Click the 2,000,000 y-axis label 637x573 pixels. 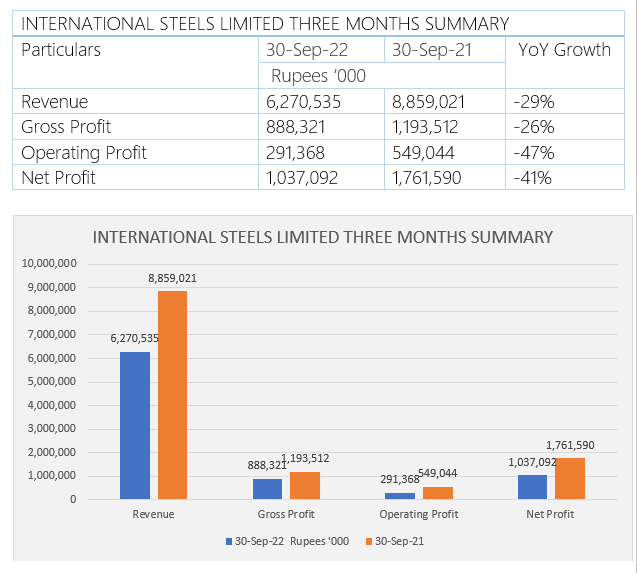point(52,452)
